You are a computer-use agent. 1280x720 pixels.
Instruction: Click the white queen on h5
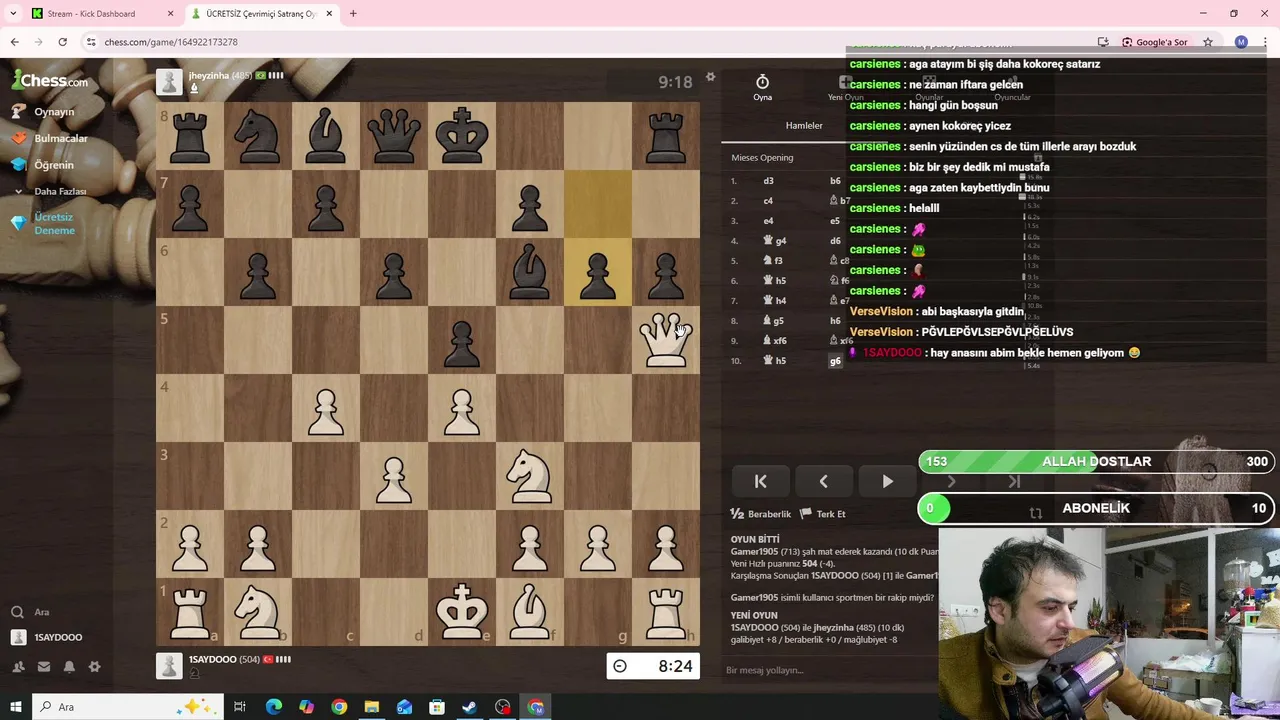pyautogui.click(x=665, y=340)
